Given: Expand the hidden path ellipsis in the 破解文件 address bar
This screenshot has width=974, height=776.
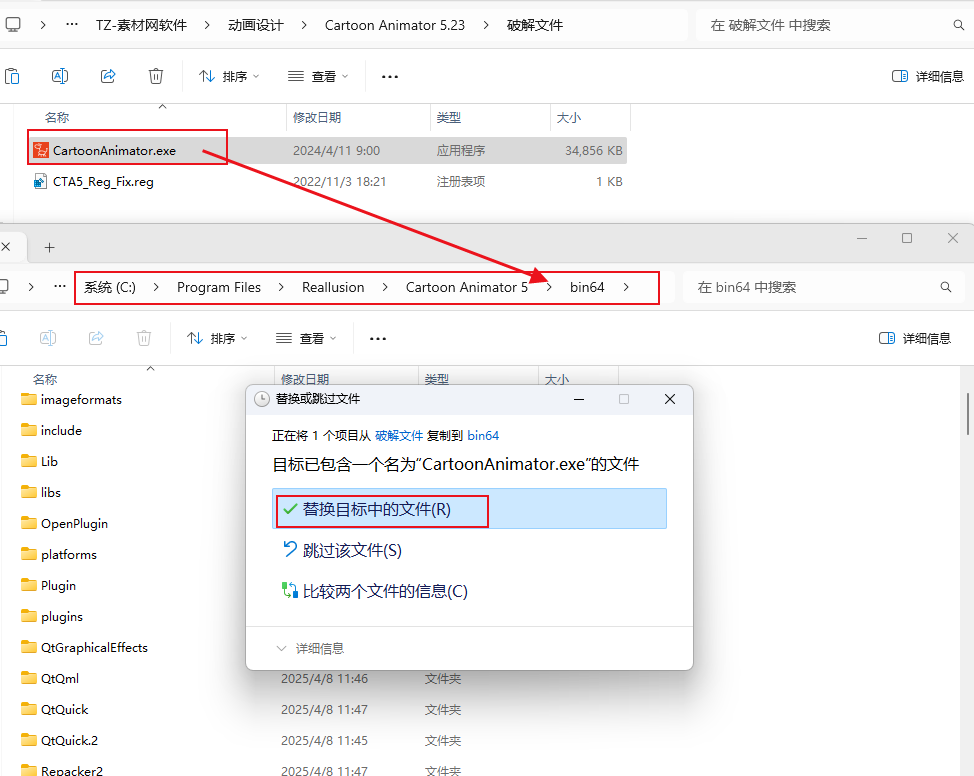Looking at the screenshot, I should [x=72, y=25].
